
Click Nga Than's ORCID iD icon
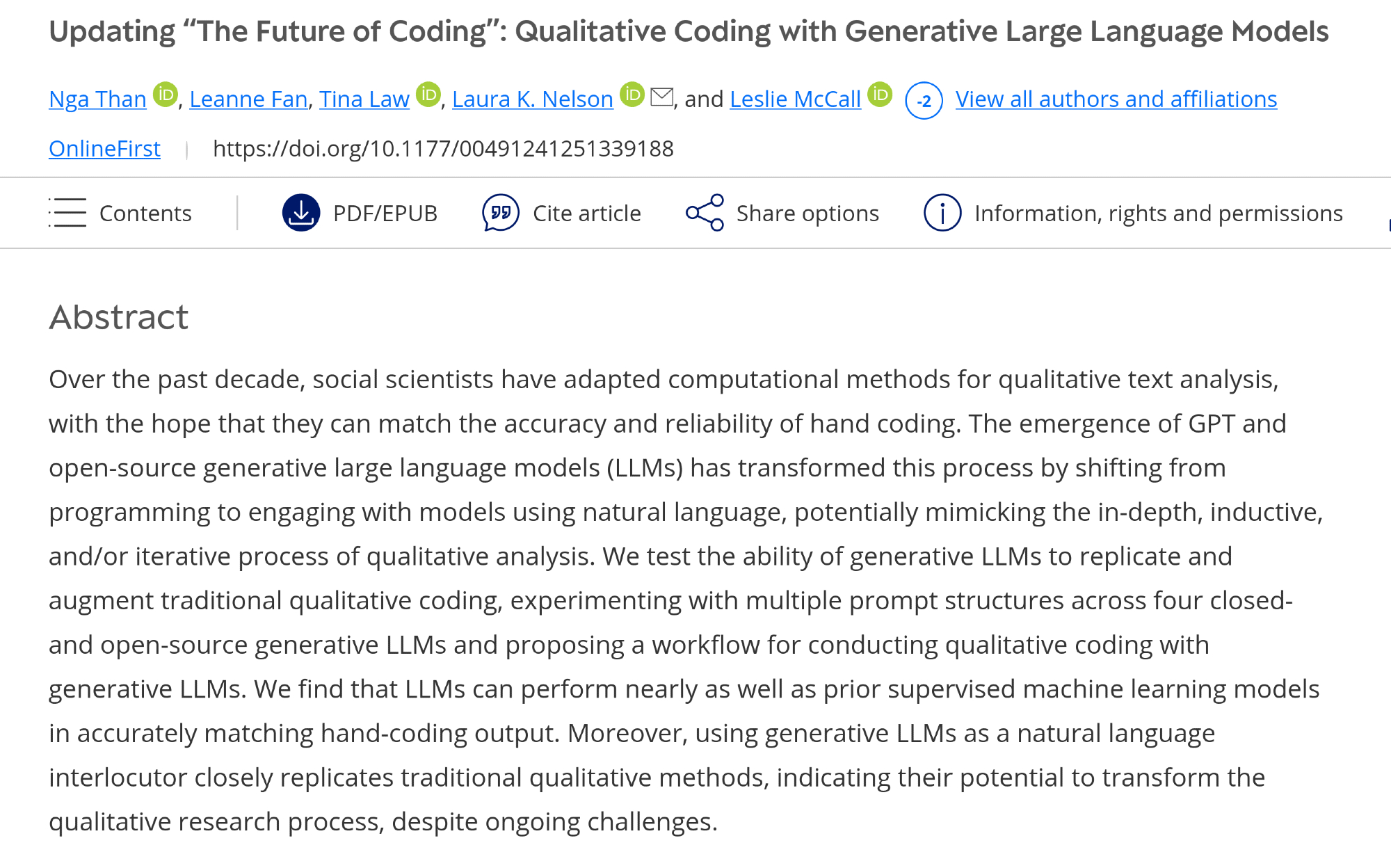pyautogui.click(x=166, y=95)
